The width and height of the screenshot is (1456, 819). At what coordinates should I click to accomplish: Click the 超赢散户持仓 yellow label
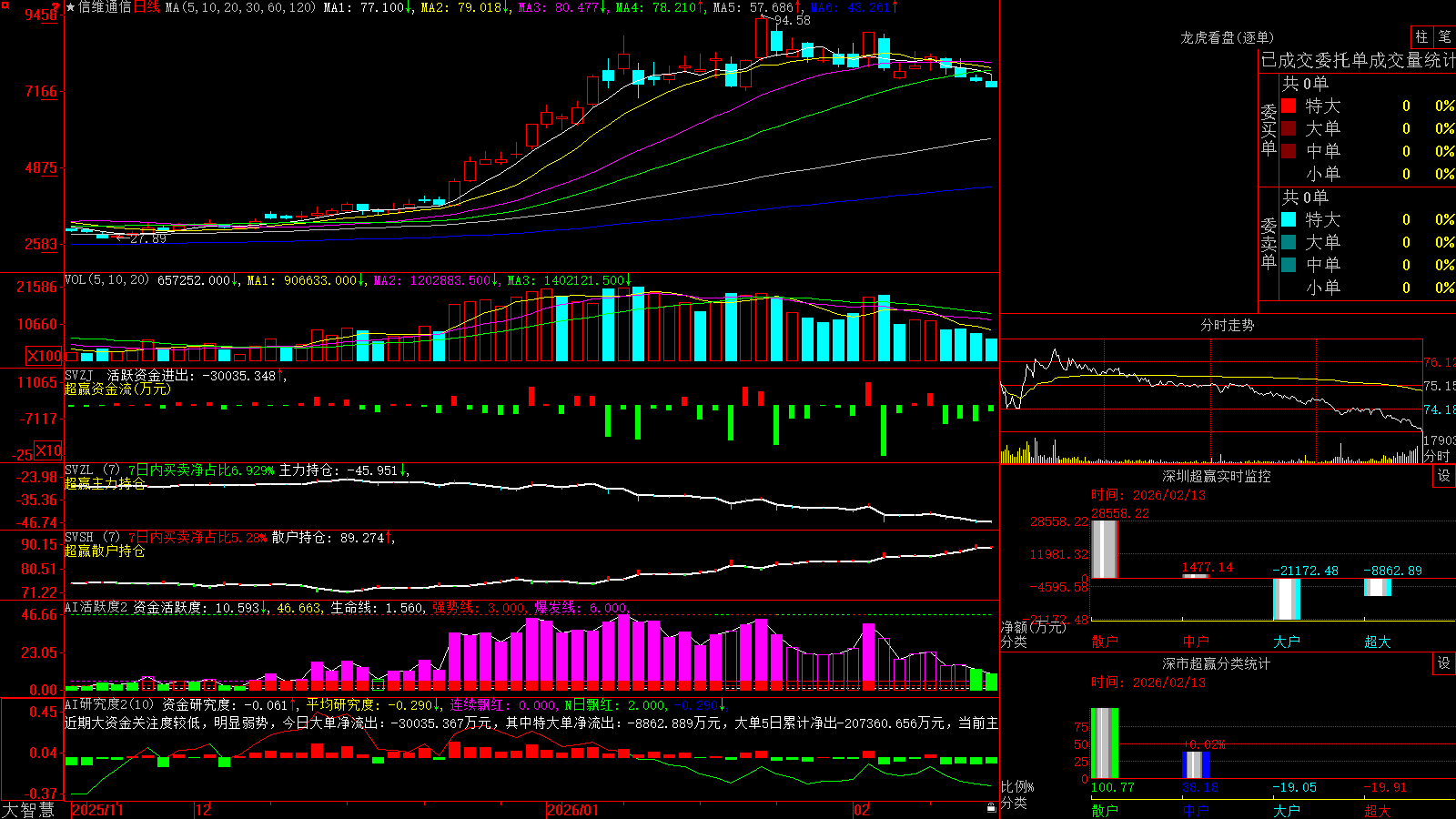(x=105, y=551)
